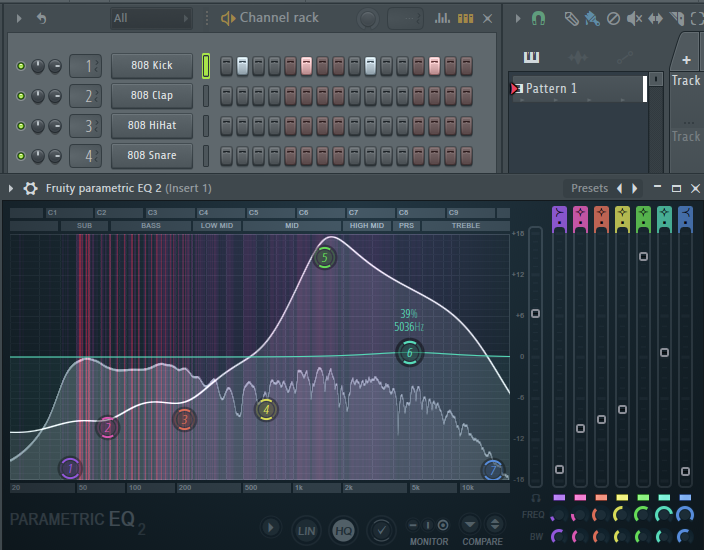
Task: Toggle the LIN linear phase button
Action: [307, 531]
